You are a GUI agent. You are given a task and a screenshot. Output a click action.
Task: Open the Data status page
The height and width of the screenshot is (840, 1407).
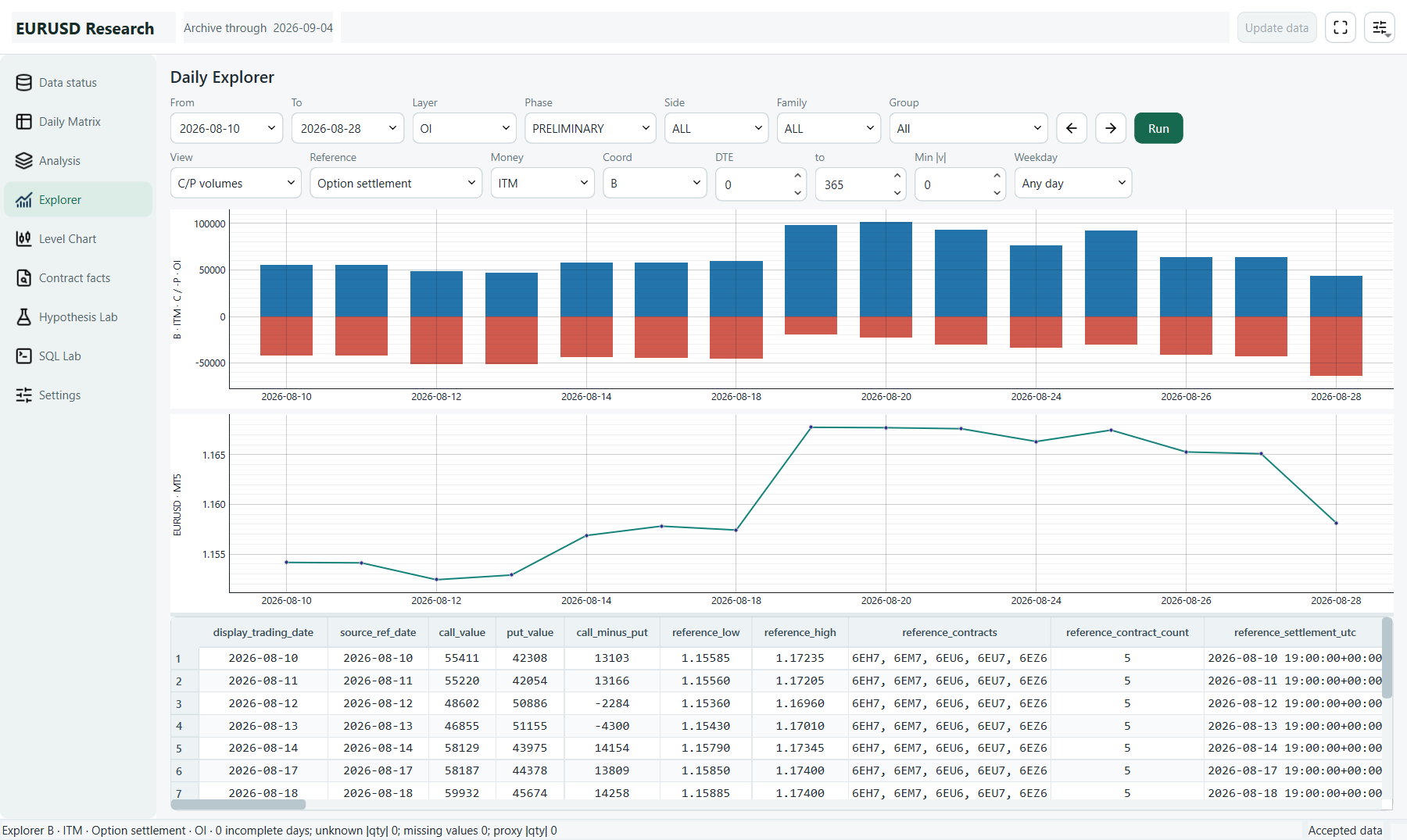(78, 83)
